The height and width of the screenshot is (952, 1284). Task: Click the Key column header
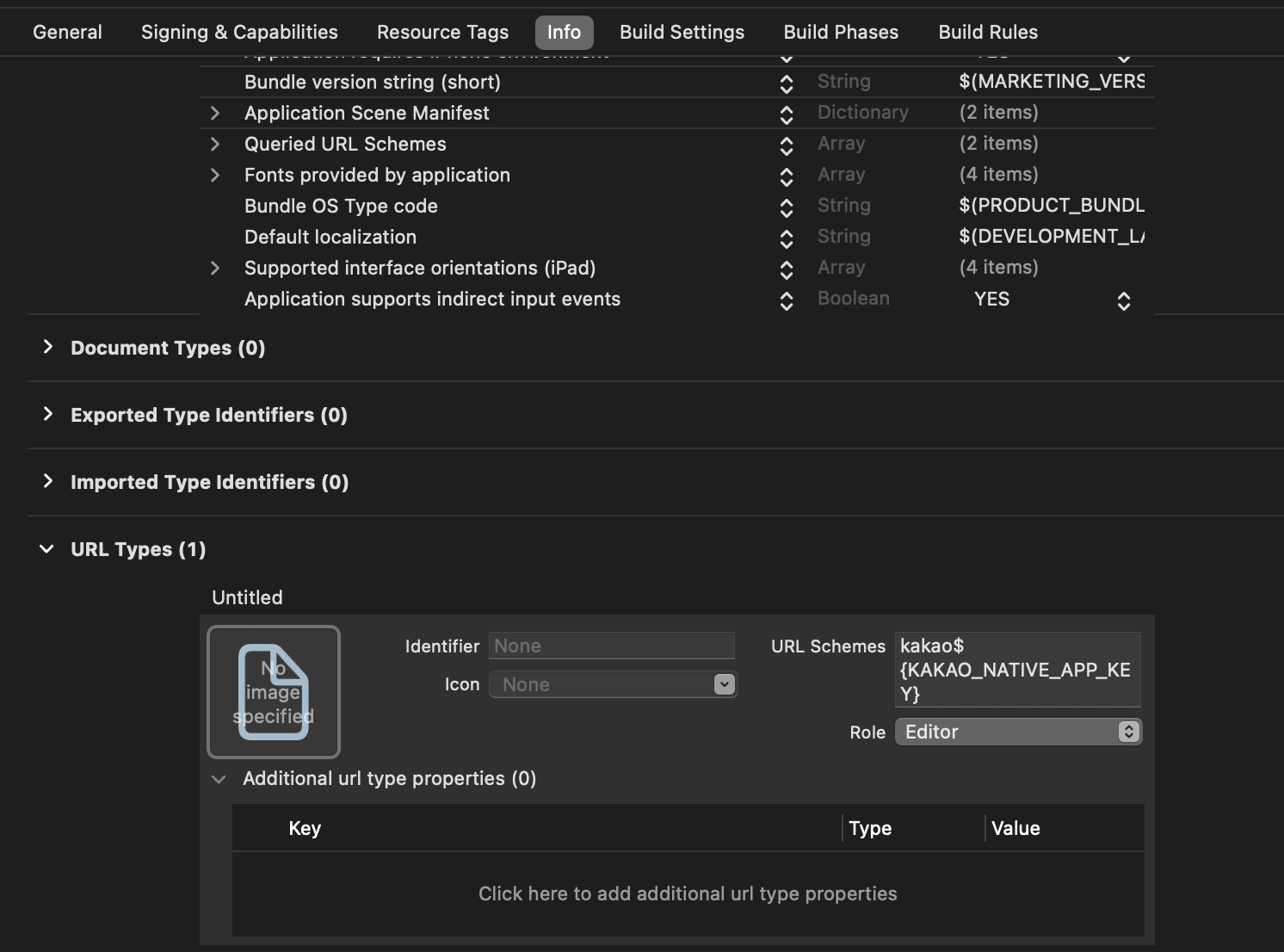305,828
